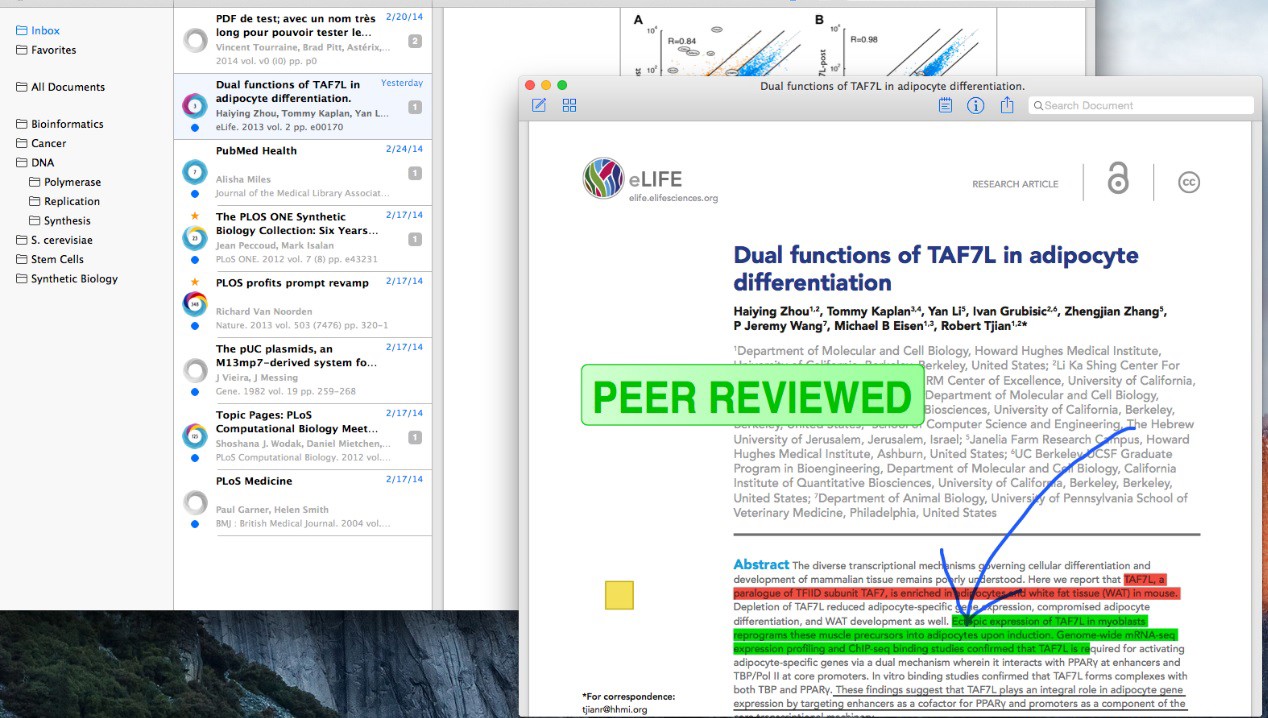Image resolution: width=1268 pixels, height=718 pixels.
Task: Open the thumbnail grid view icon
Action: [x=569, y=105]
